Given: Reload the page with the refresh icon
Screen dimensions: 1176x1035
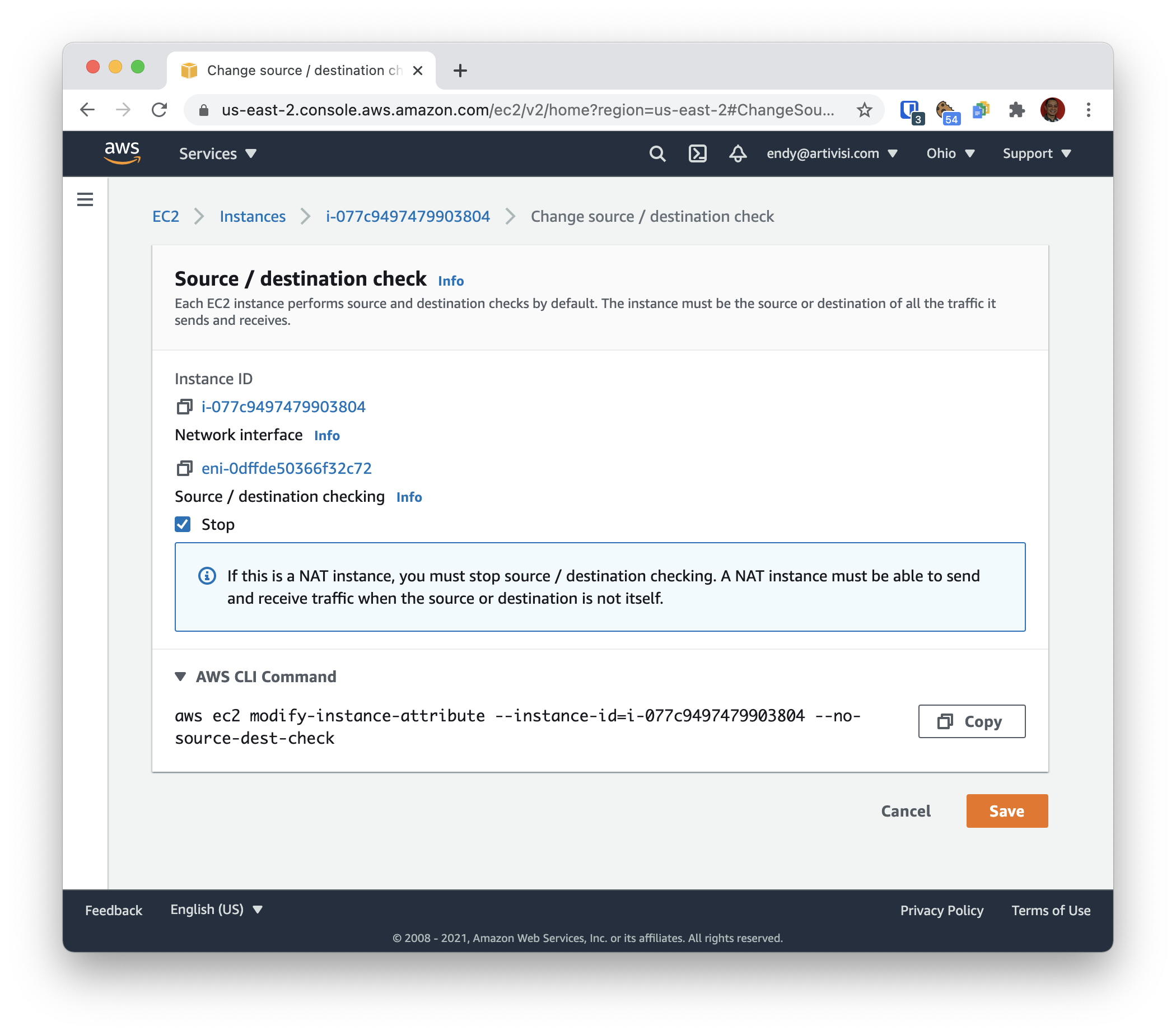Looking at the screenshot, I should [160, 110].
